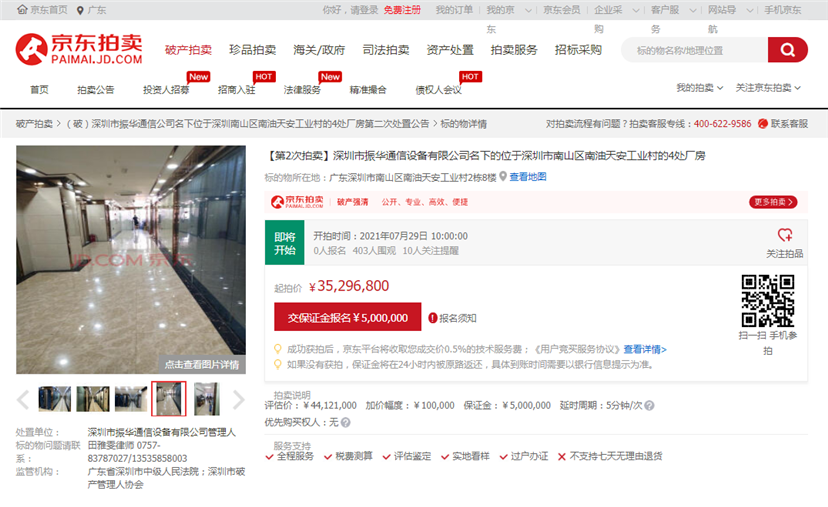Click the checkmark before 税费测算

point(328,457)
